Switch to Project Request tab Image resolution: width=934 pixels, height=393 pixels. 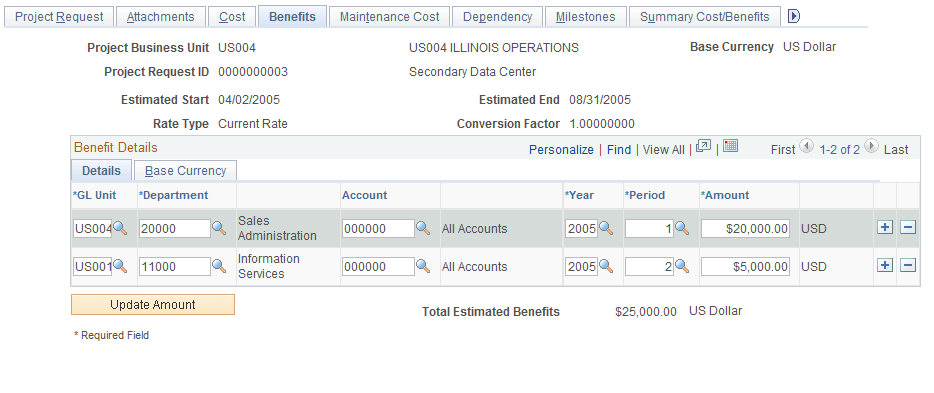(59, 17)
